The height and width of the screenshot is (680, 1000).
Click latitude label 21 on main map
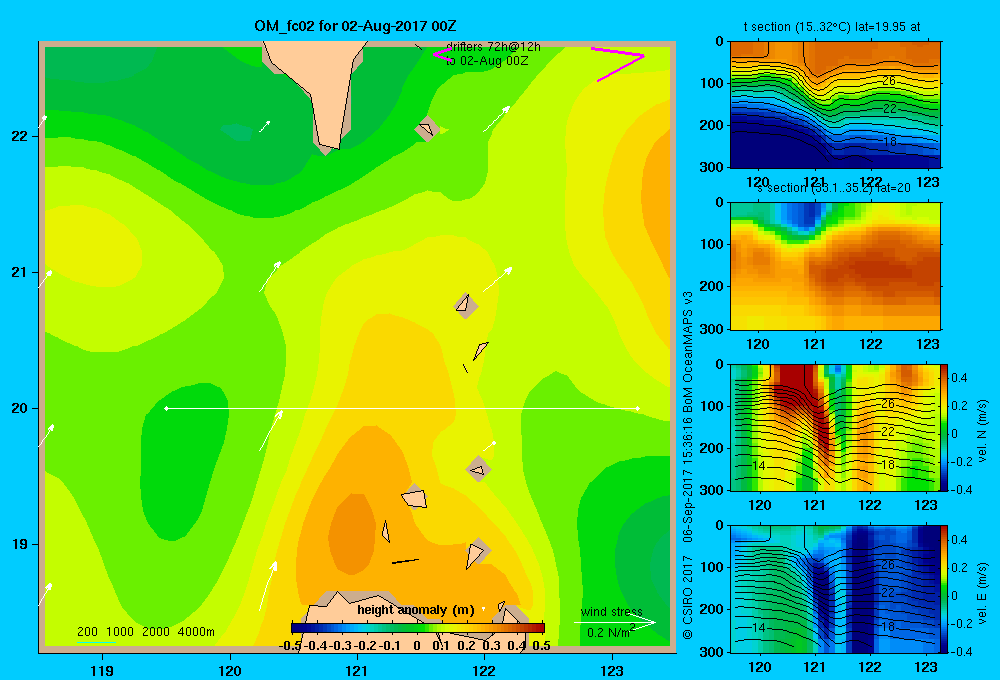20,272
